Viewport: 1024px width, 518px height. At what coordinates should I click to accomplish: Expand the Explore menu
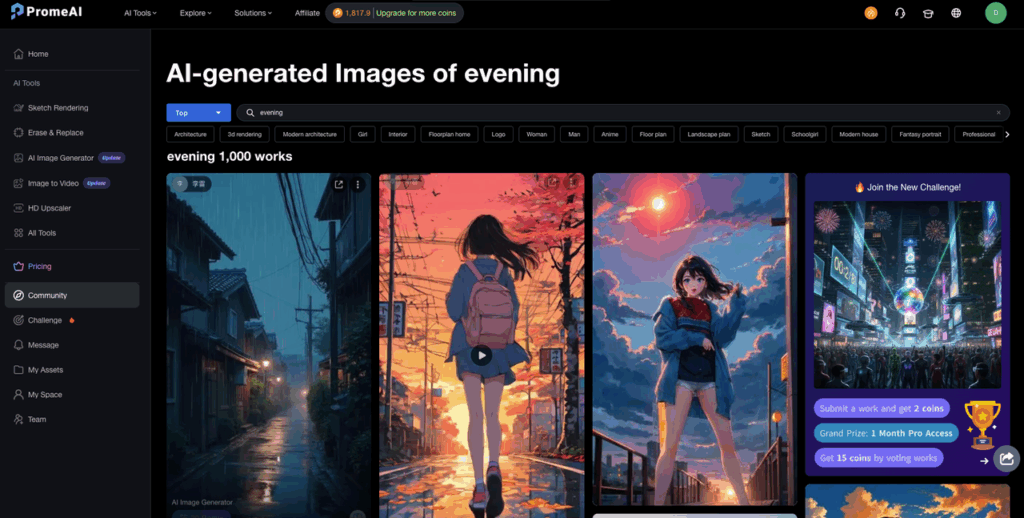195,13
